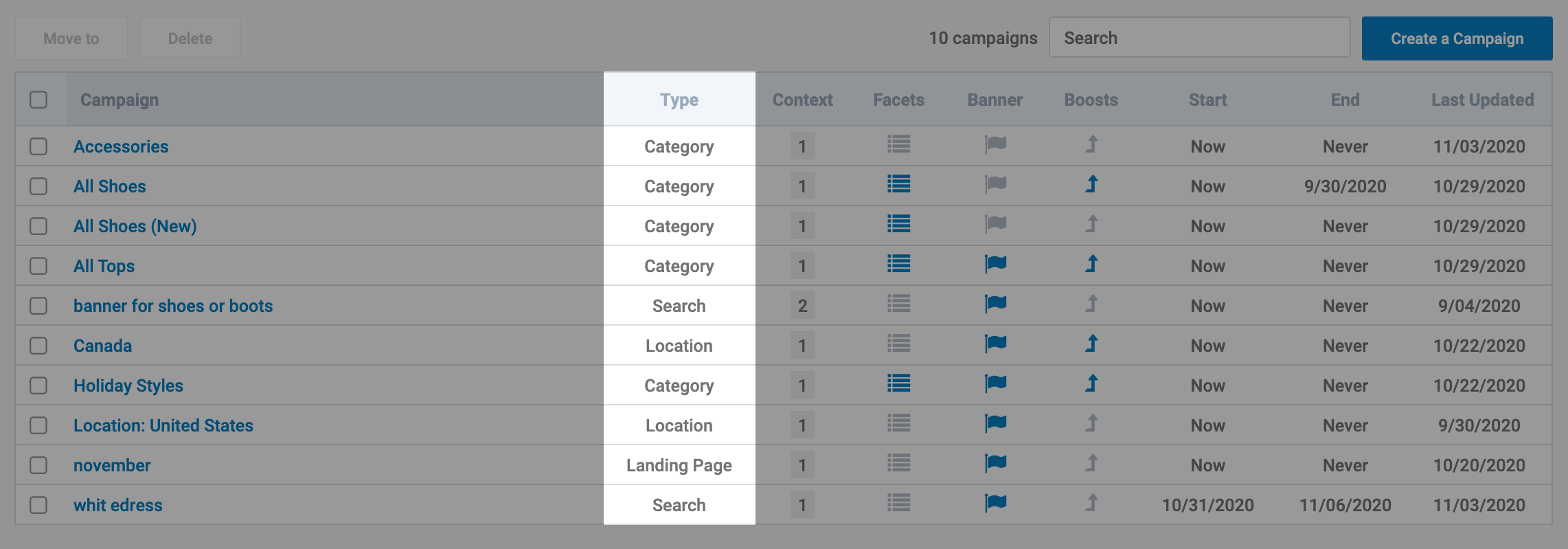Screen dimensions: 1568x549
Task: Click into the campaign Search field
Action: (x=1199, y=38)
